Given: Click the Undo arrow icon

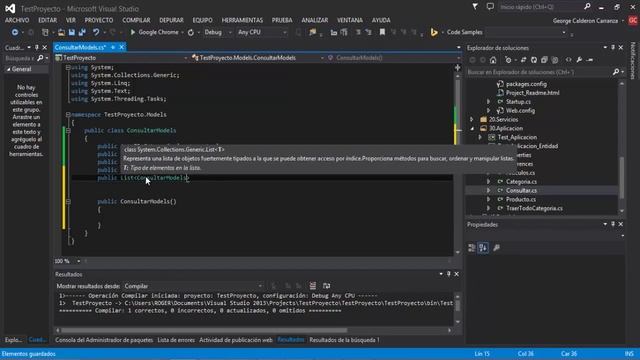Looking at the screenshot, I should (96, 32).
